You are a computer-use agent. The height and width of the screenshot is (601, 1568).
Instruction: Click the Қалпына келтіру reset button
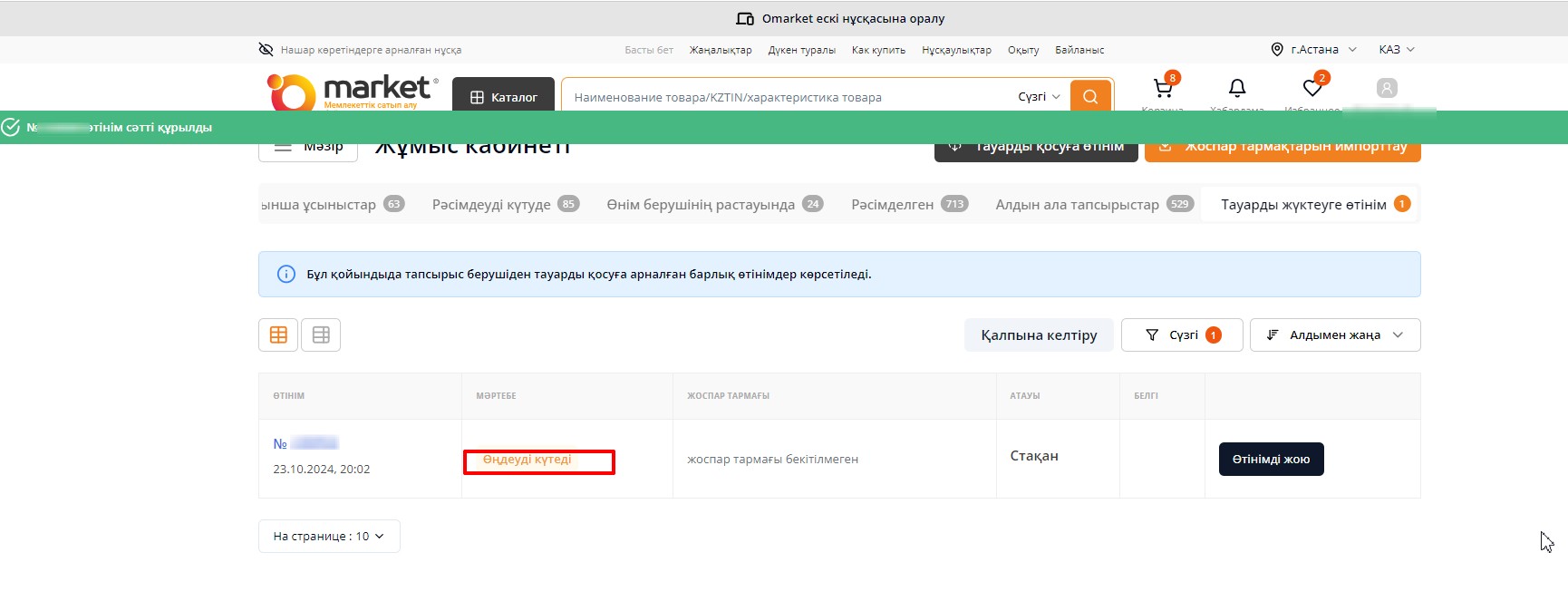1039,334
